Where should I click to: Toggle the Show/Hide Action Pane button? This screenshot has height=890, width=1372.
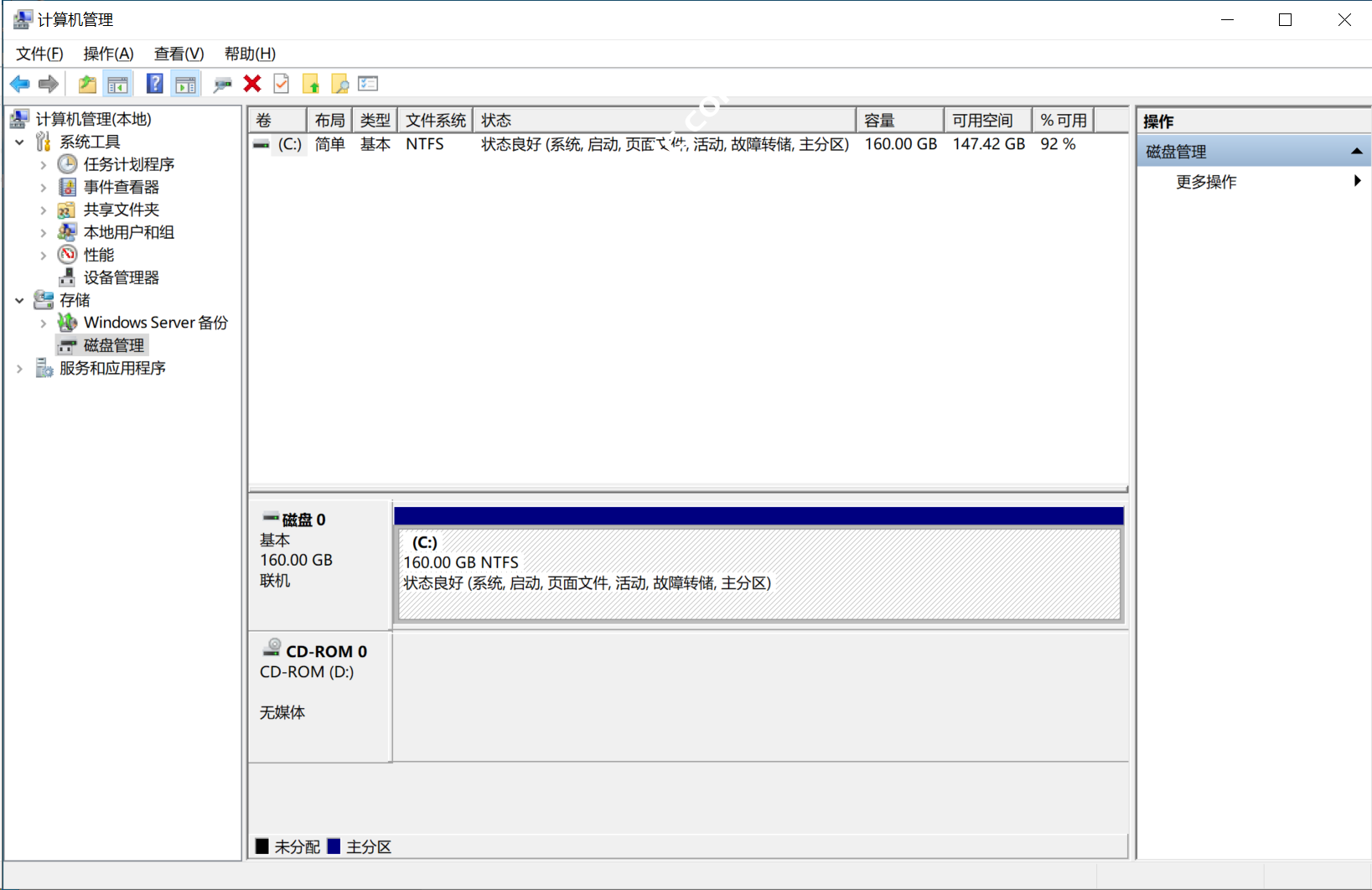(x=185, y=84)
